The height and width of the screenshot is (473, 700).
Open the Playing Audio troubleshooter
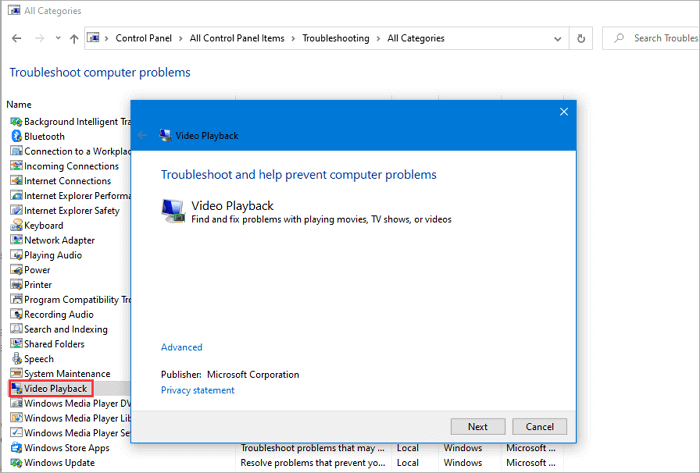tap(53, 255)
